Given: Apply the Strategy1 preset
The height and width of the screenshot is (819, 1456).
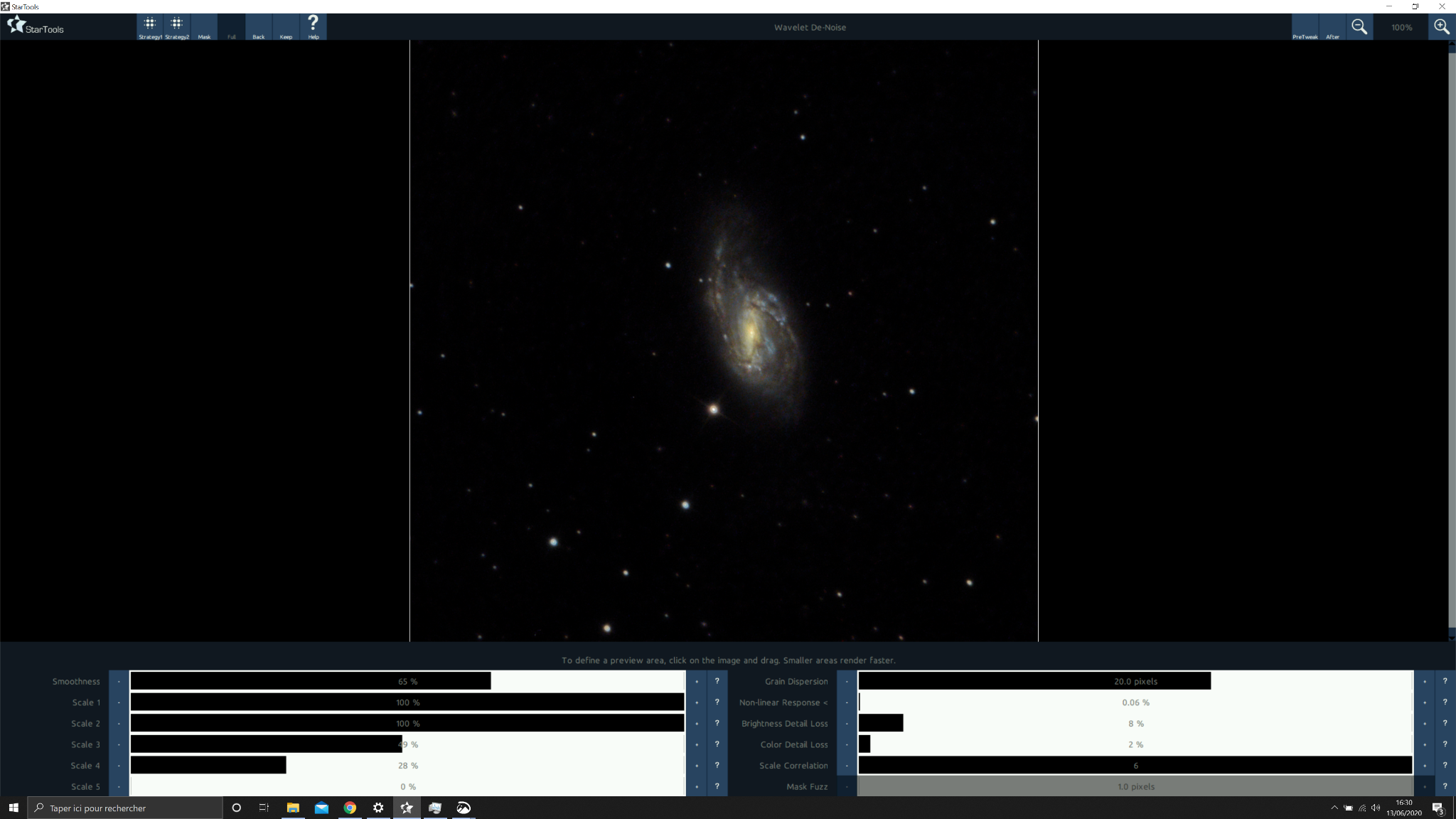Looking at the screenshot, I should (x=150, y=27).
